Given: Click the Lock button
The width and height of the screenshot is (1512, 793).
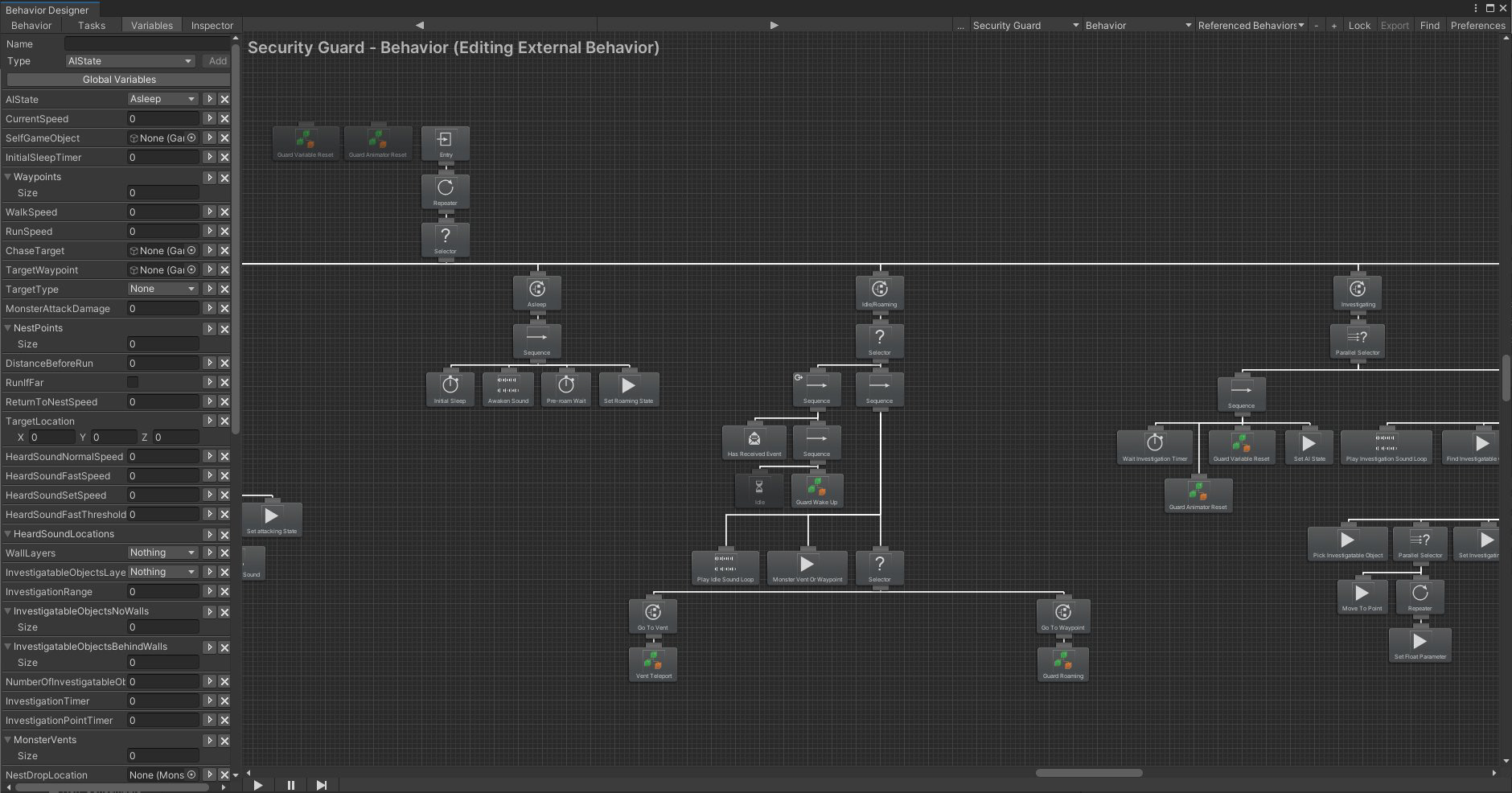Looking at the screenshot, I should click(1359, 26).
